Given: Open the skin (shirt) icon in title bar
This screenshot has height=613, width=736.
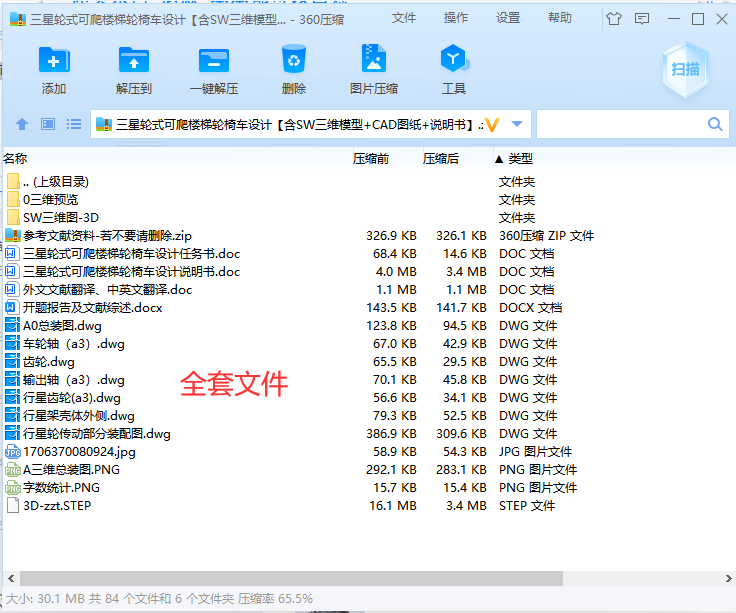Looking at the screenshot, I should [613, 19].
